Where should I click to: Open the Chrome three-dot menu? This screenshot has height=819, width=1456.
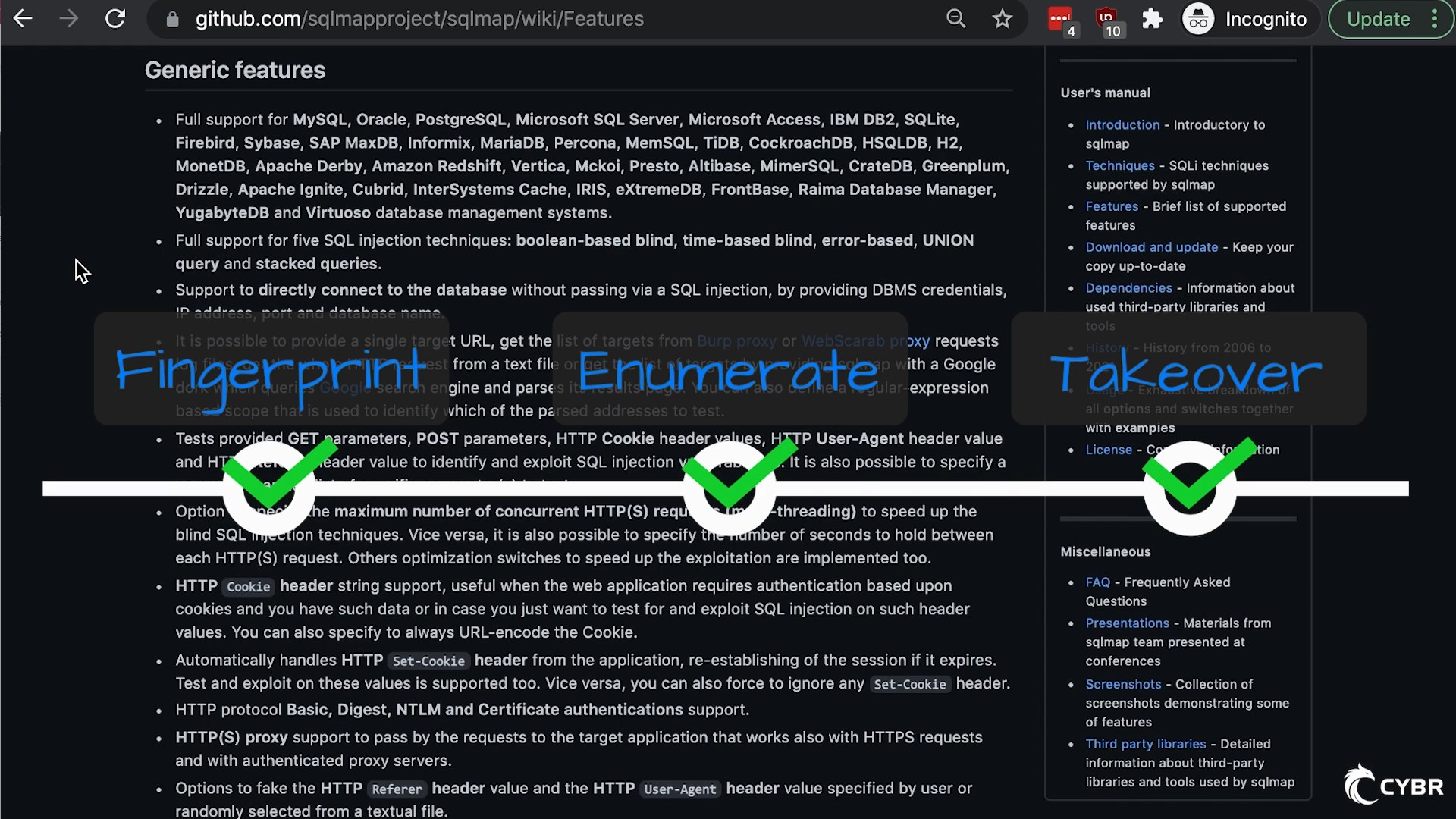point(1435,19)
